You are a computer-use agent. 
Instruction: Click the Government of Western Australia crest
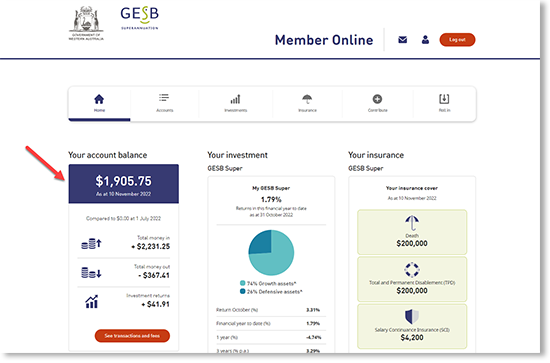point(86,23)
